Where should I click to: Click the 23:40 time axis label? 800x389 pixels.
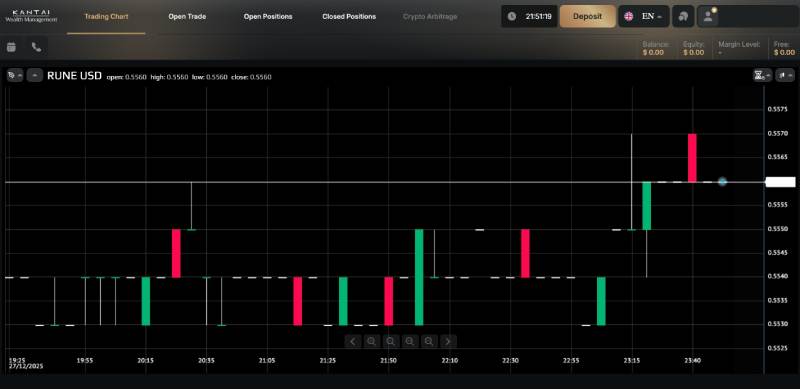pyautogui.click(x=692, y=360)
